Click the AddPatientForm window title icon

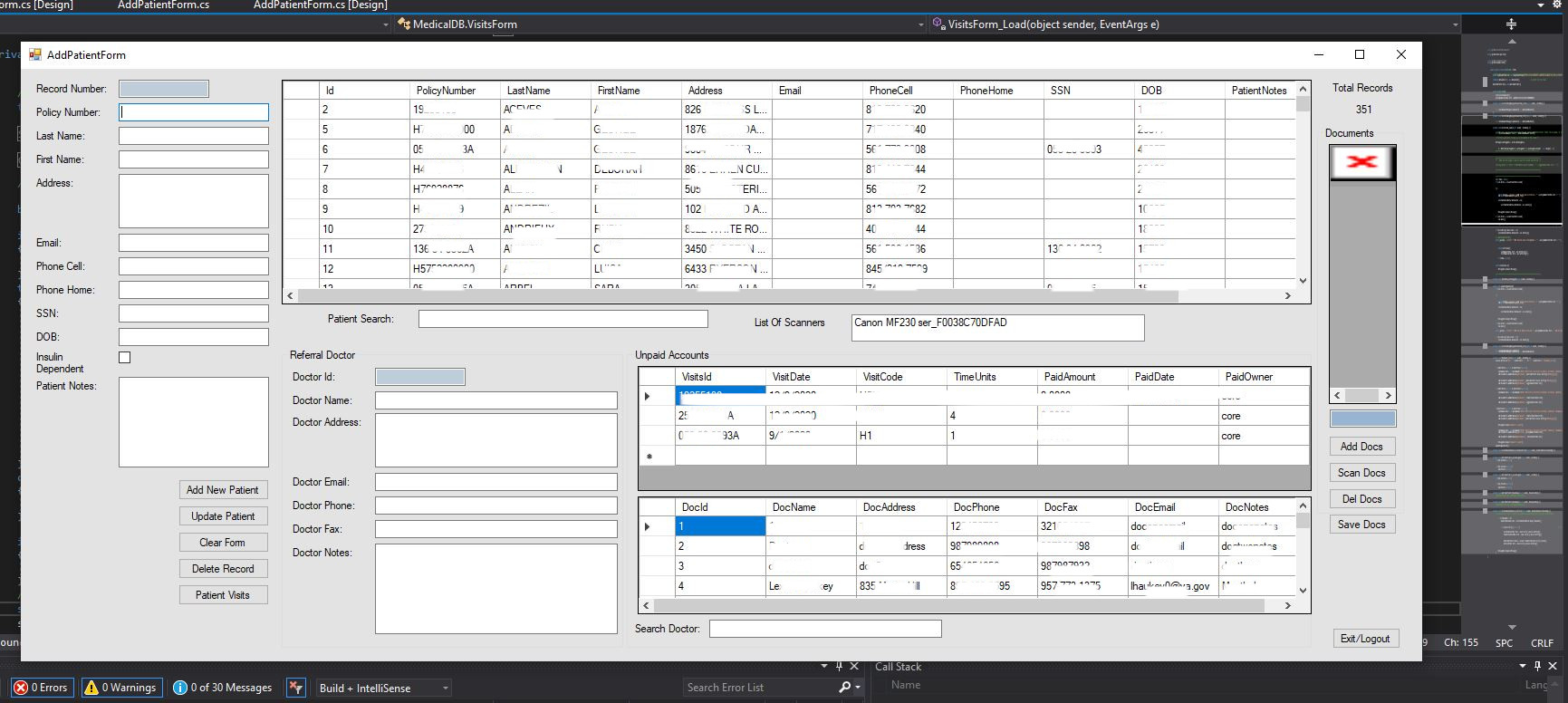pos(35,55)
